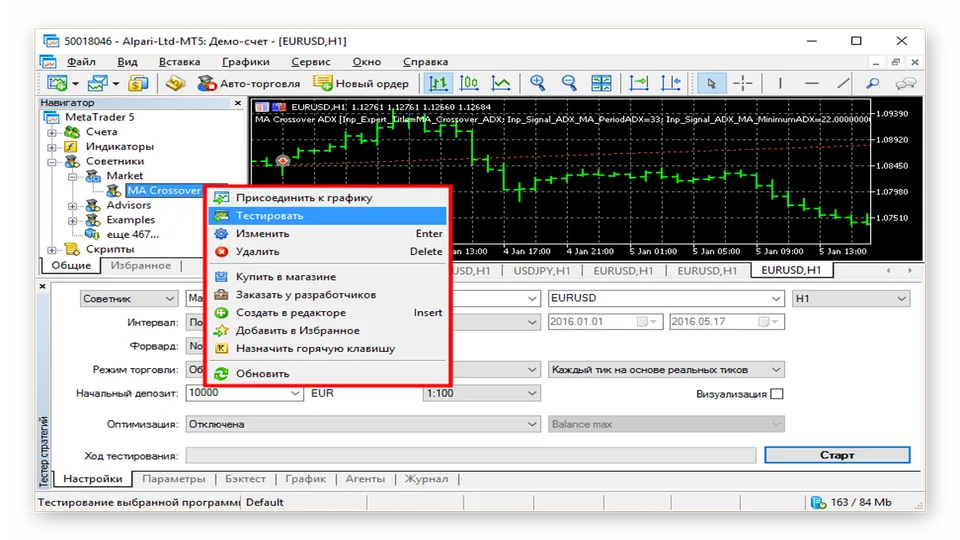The image size is (960, 540).
Task: Collapse the Market tree node
Action: click(72, 177)
